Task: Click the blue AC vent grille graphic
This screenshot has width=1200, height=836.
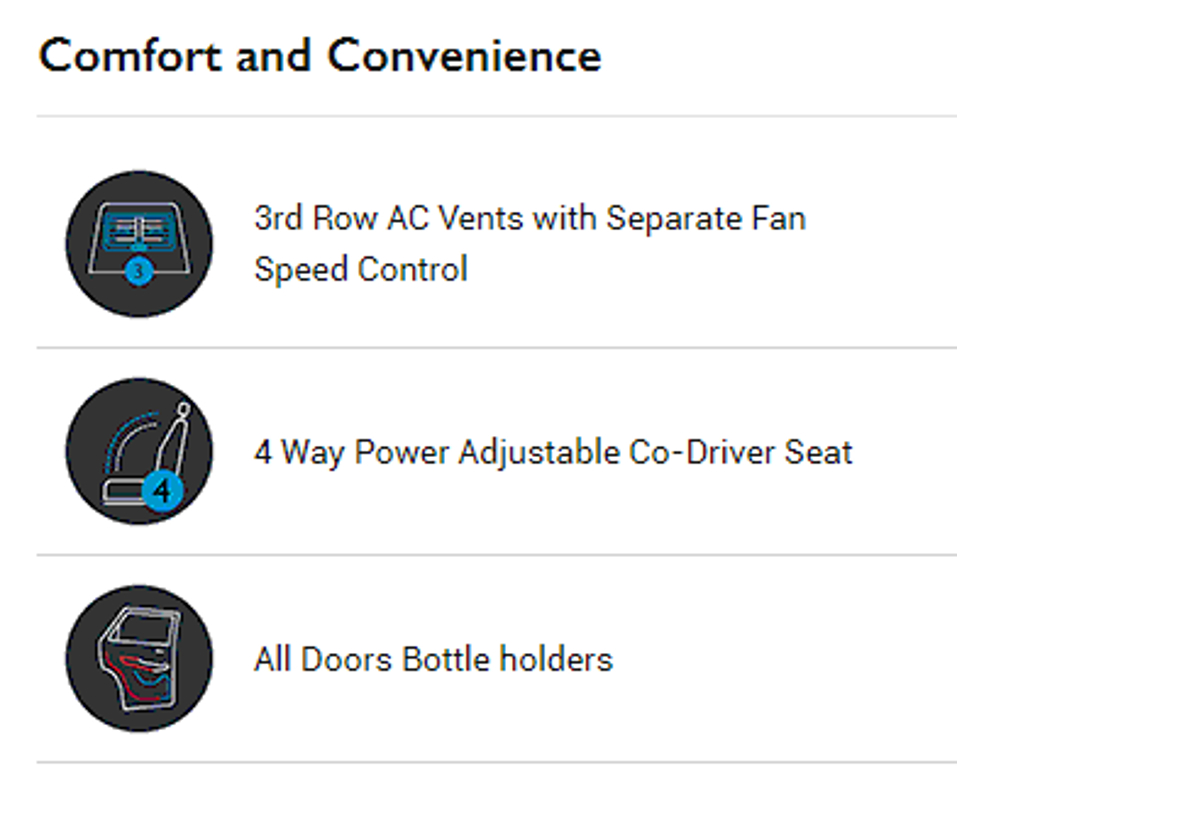Action: click(139, 231)
